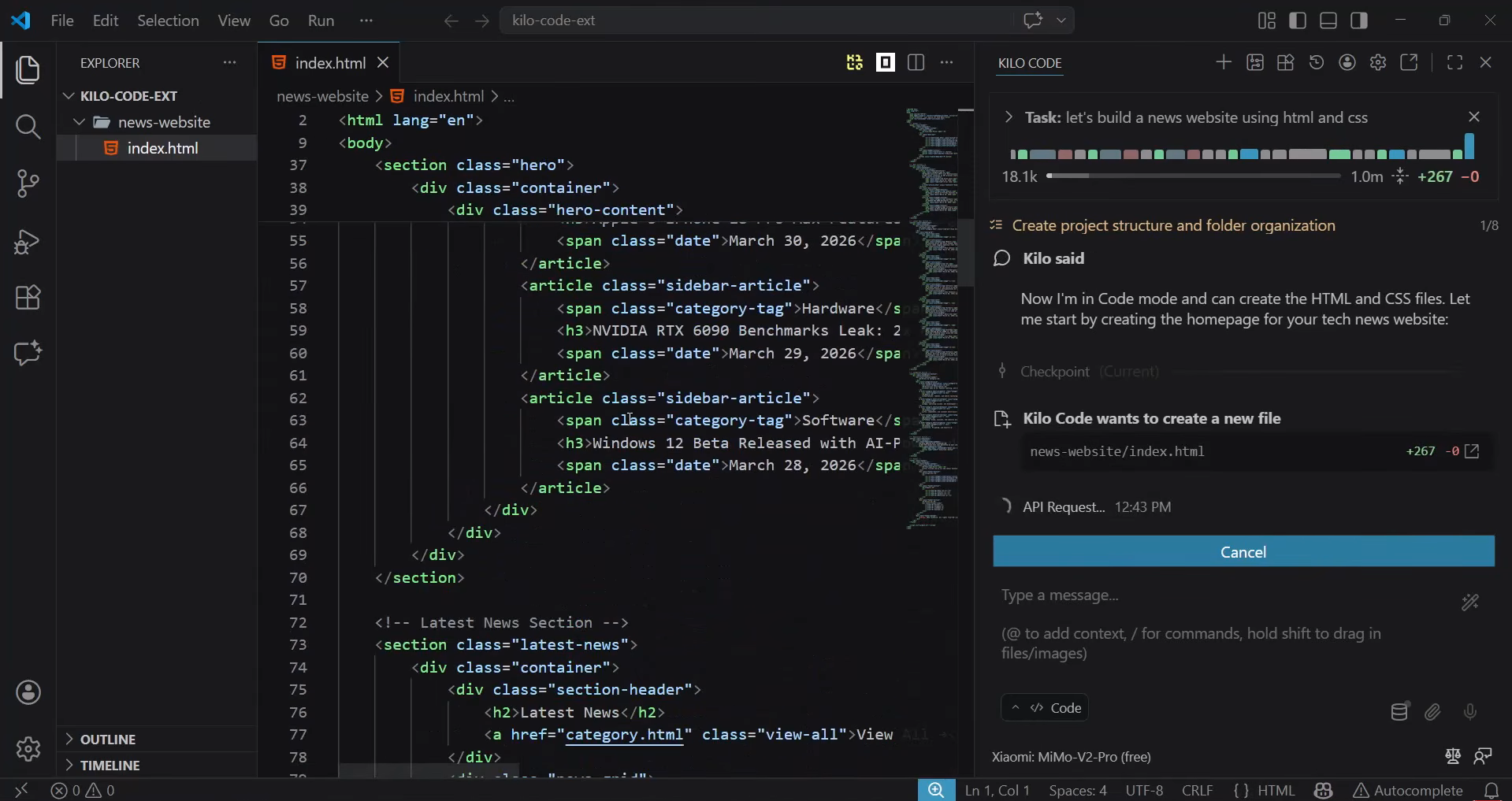
Task: Pop out Kilo Code into editor
Action: tap(1409, 62)
